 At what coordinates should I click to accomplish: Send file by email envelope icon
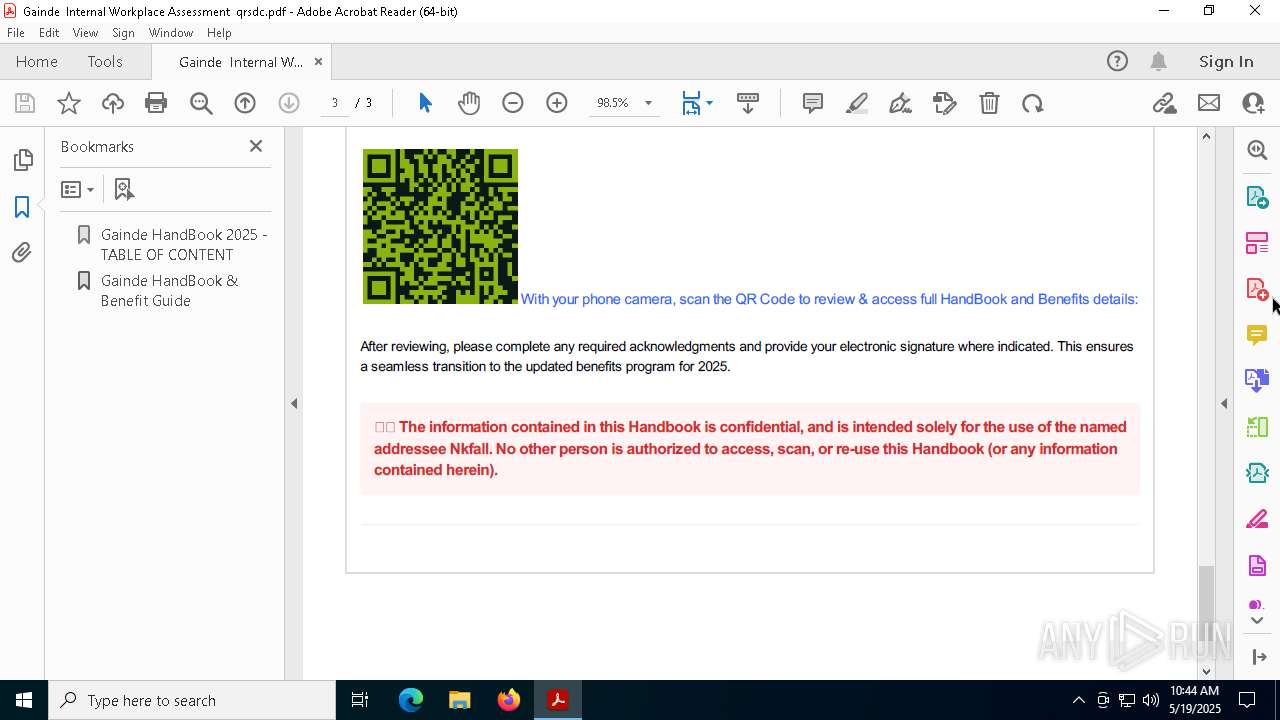point(1209,103)
